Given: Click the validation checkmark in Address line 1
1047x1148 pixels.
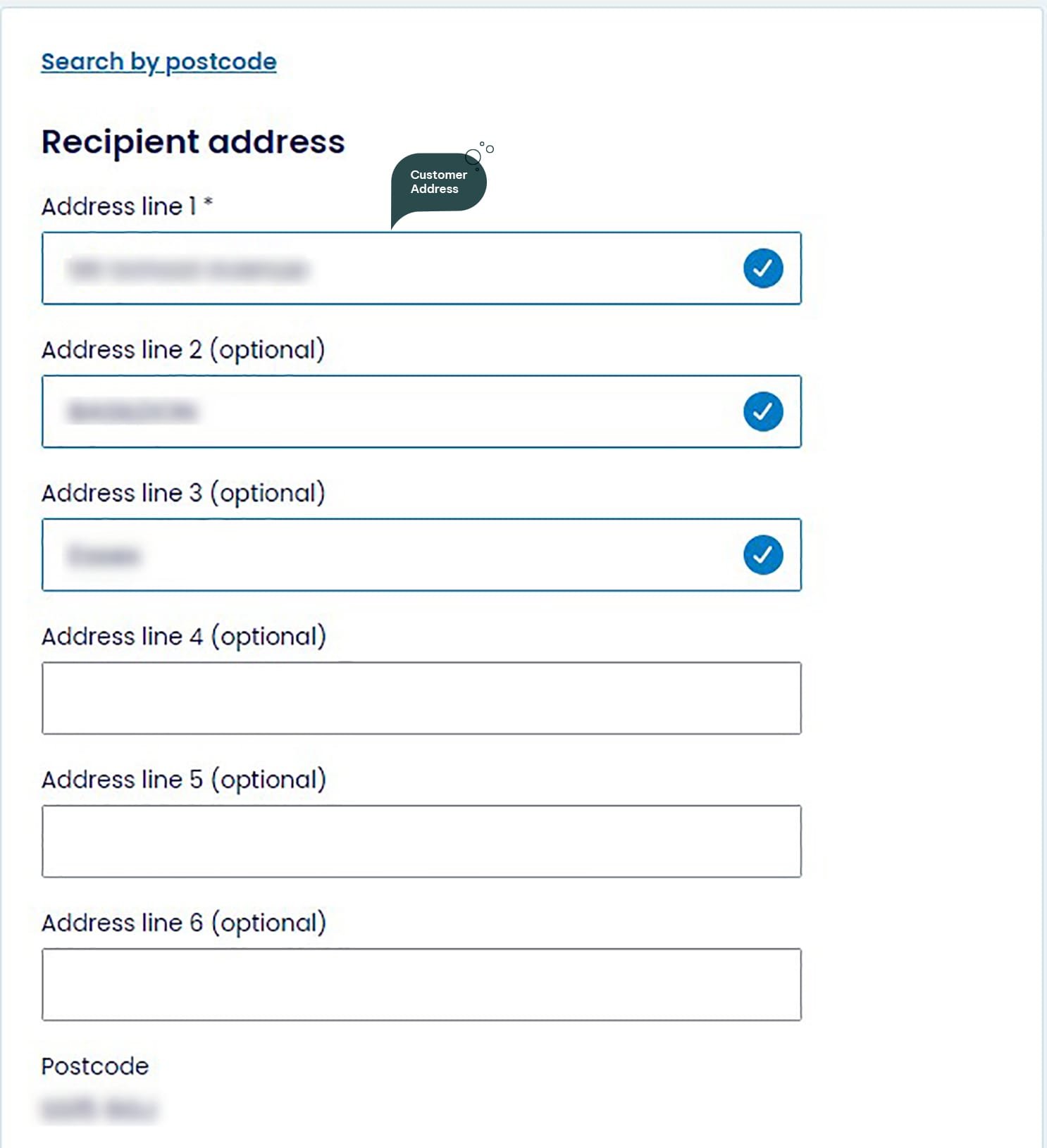Looking at the screenshot, I should (x=763, y=268).
